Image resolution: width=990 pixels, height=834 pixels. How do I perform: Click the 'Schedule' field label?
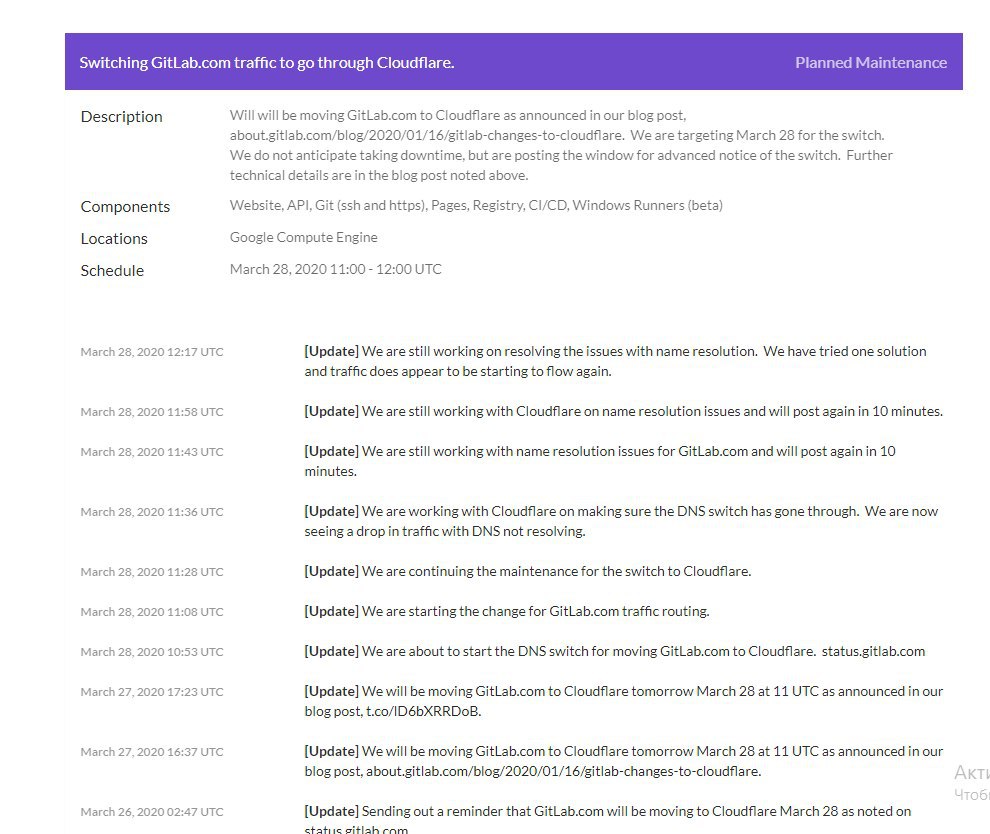tap(112, 270)
